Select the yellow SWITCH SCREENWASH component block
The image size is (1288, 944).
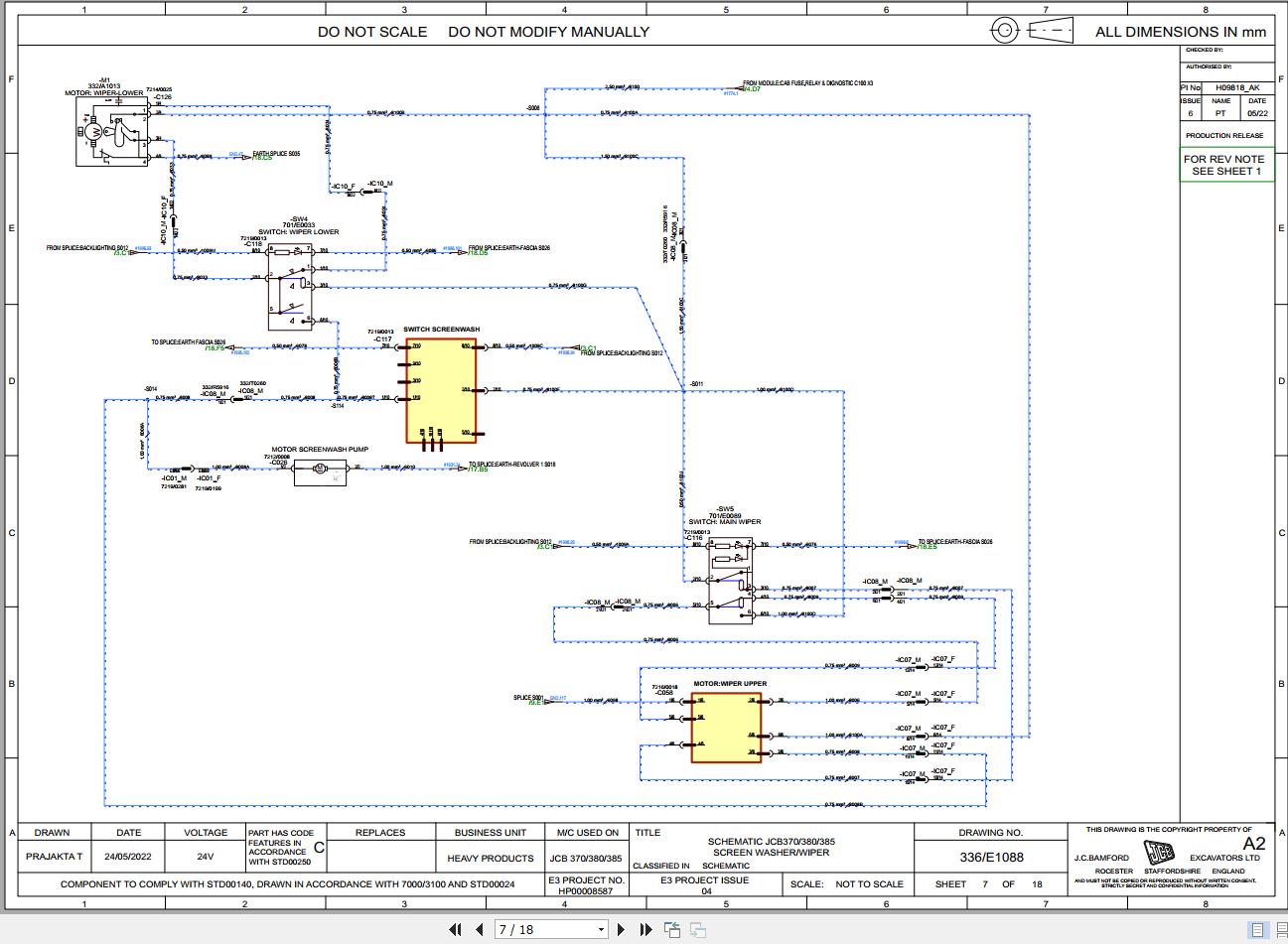(x=442, y=389)
